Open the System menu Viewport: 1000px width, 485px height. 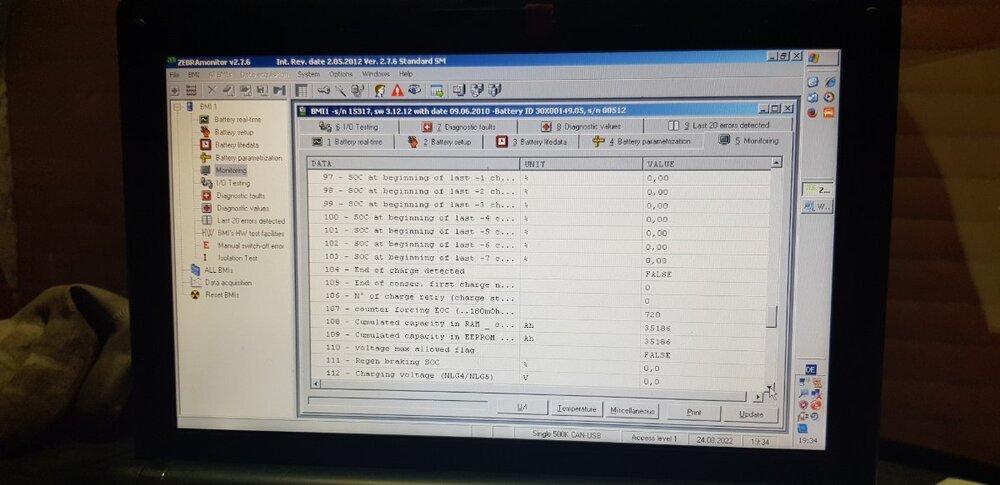[x=308, y=75]
